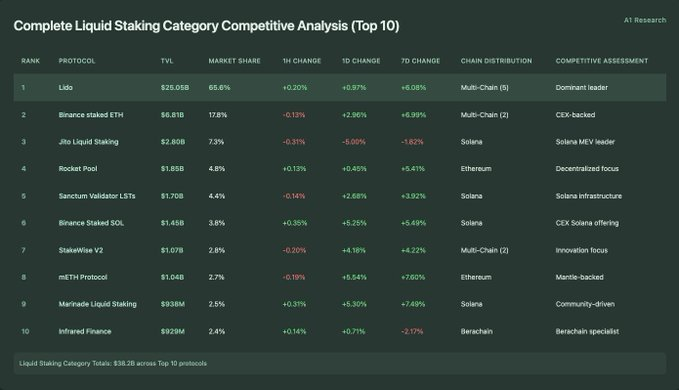Click the Rocket Pool protocol name
Screen dimensions: 679x390
(x=78, y=169)
